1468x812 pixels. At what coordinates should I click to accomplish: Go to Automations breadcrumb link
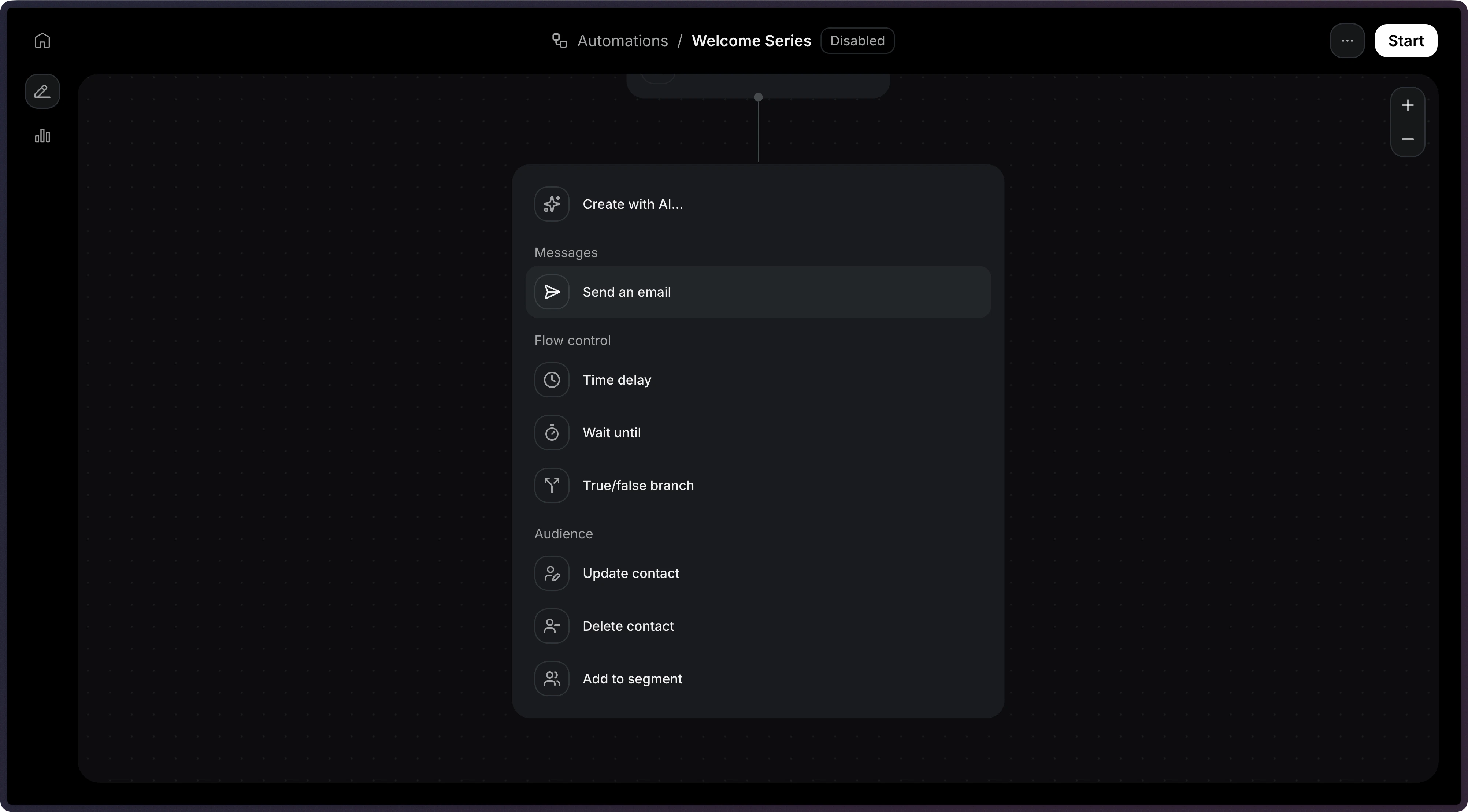[622, 40]
